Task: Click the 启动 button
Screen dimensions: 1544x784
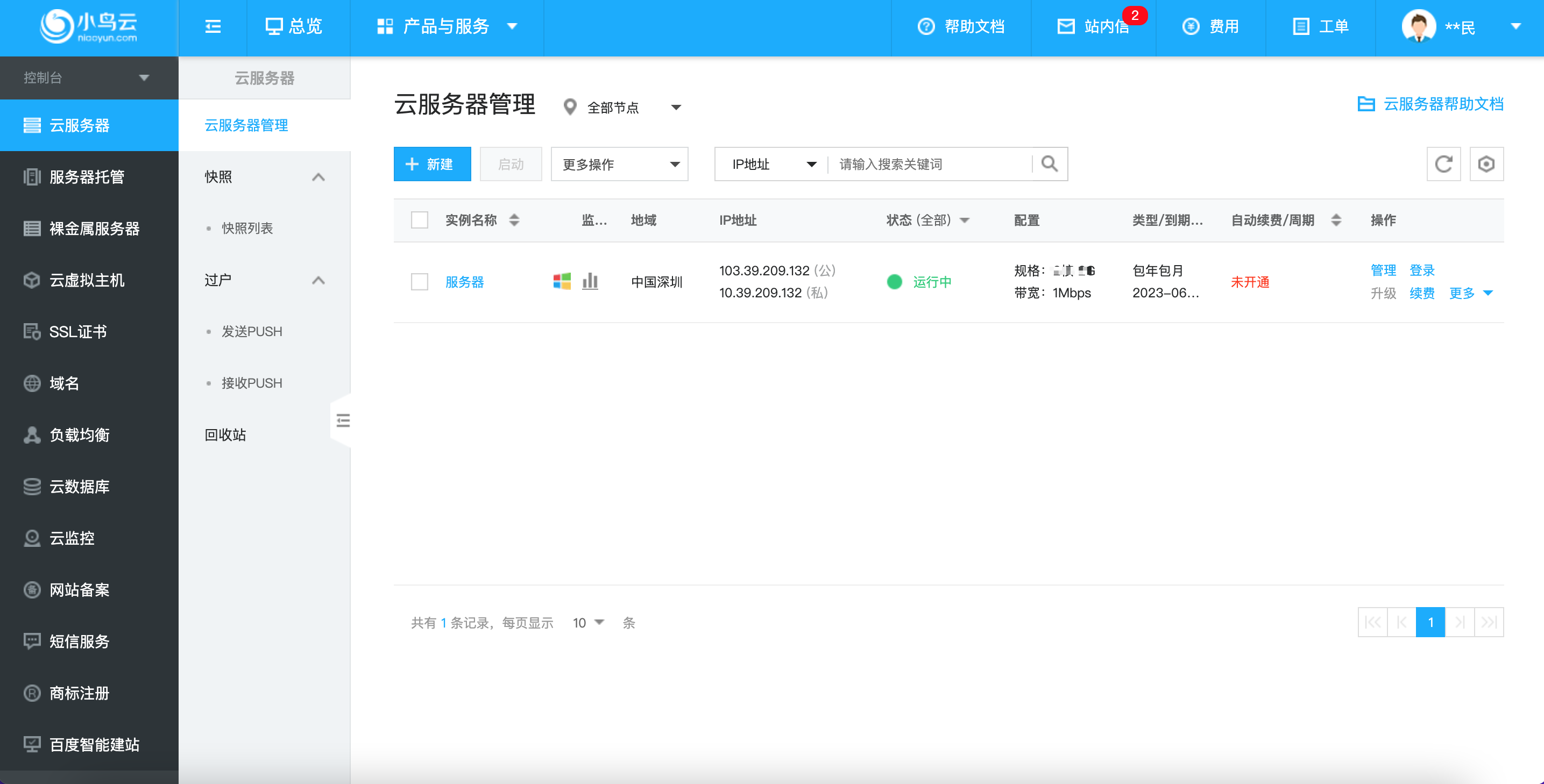Action: pyautogui.click(x=511, y=163)
